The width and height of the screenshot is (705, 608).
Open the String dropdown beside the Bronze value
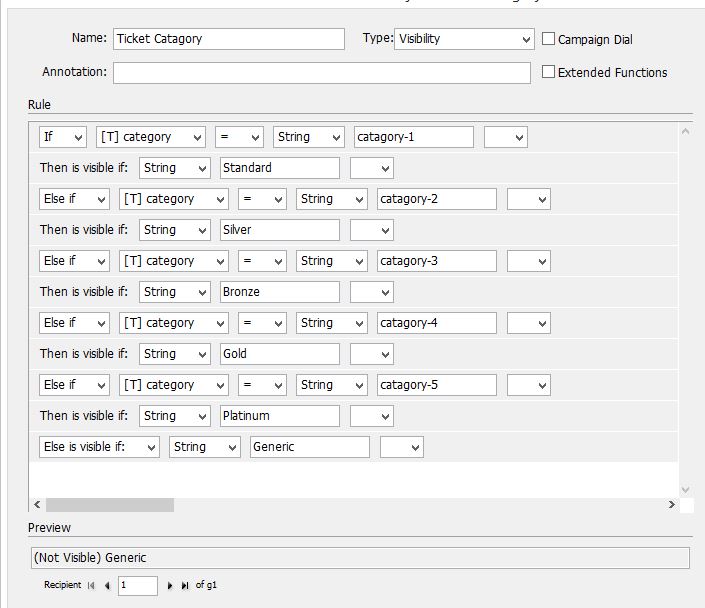click(x=174, y=292)
